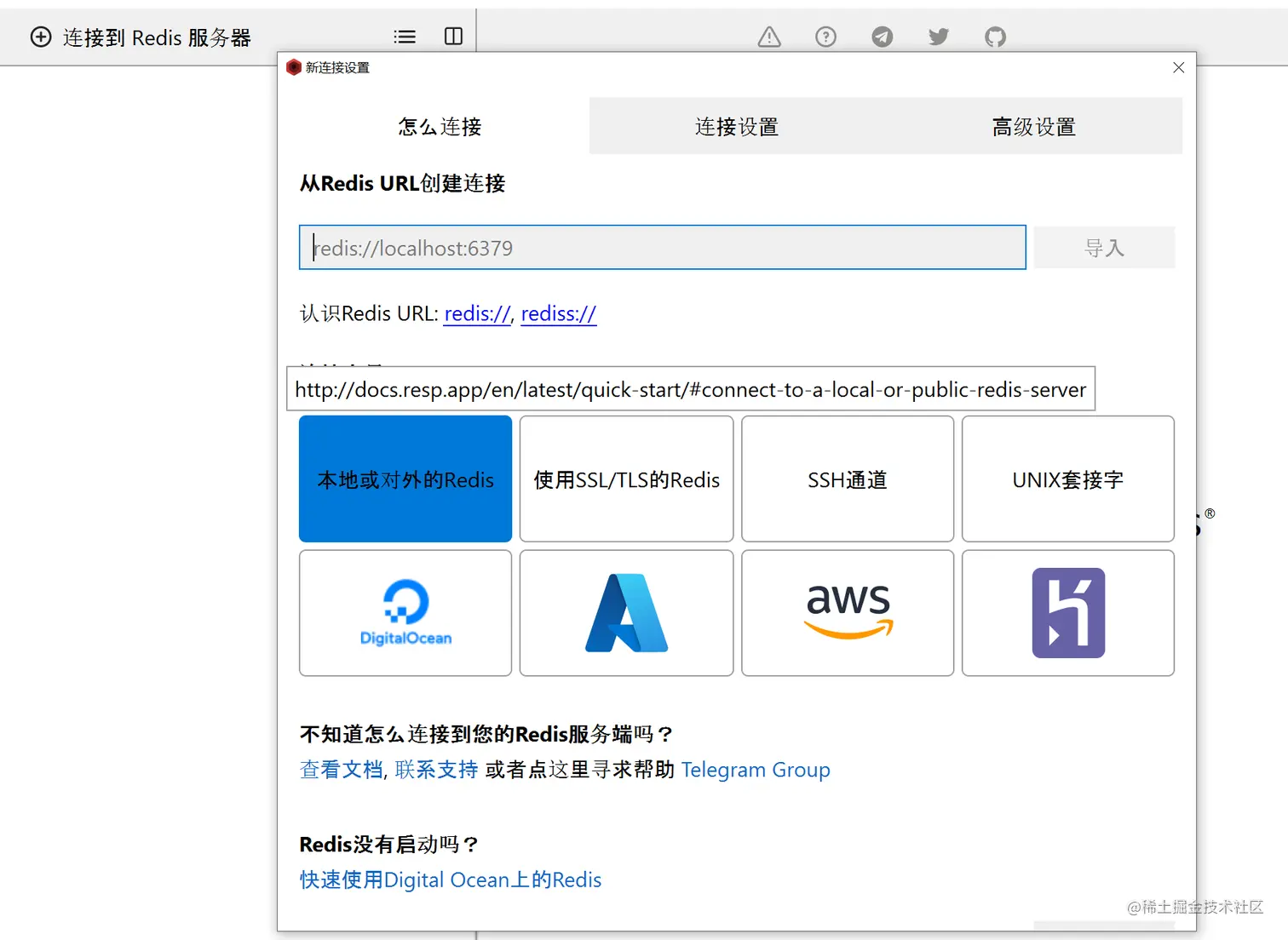The height and width of the screenshot is (940, 1288).
Task: Open the Telegram Group link
Action: coord(756,770)
